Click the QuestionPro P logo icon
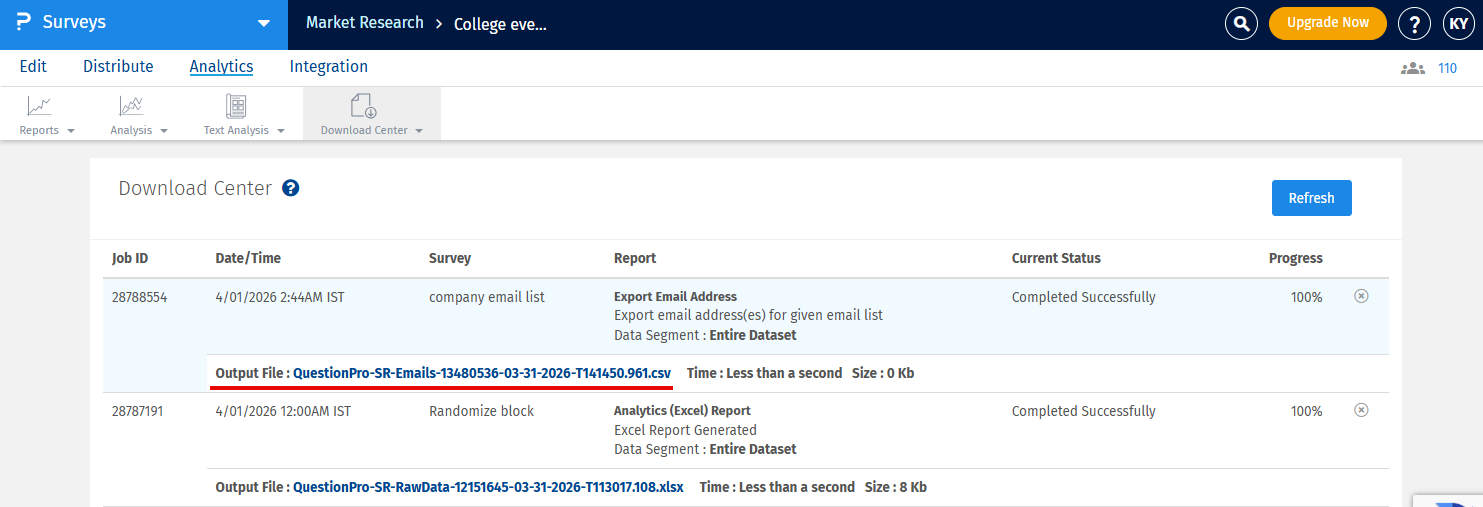Screen dimensions: 1483x507 coord(23,22)
